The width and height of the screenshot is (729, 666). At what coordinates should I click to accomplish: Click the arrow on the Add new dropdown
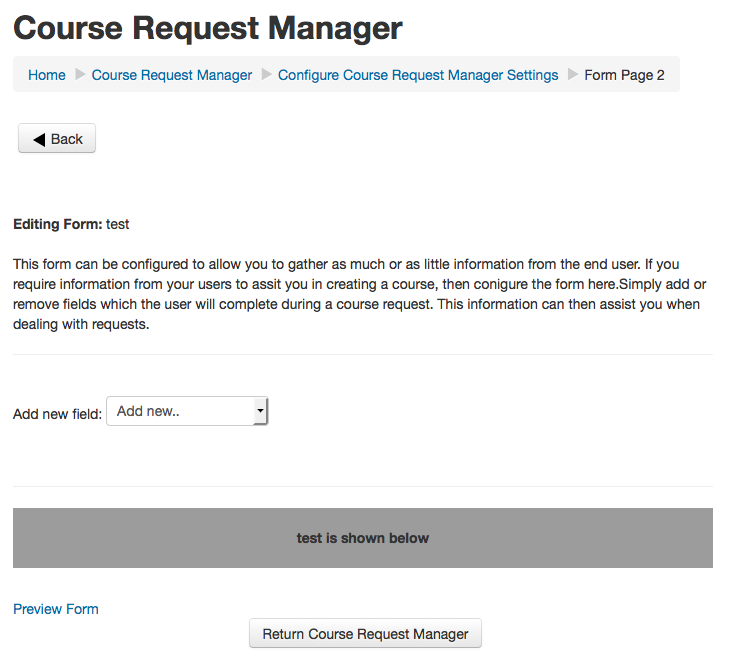[x=260, y=411]
